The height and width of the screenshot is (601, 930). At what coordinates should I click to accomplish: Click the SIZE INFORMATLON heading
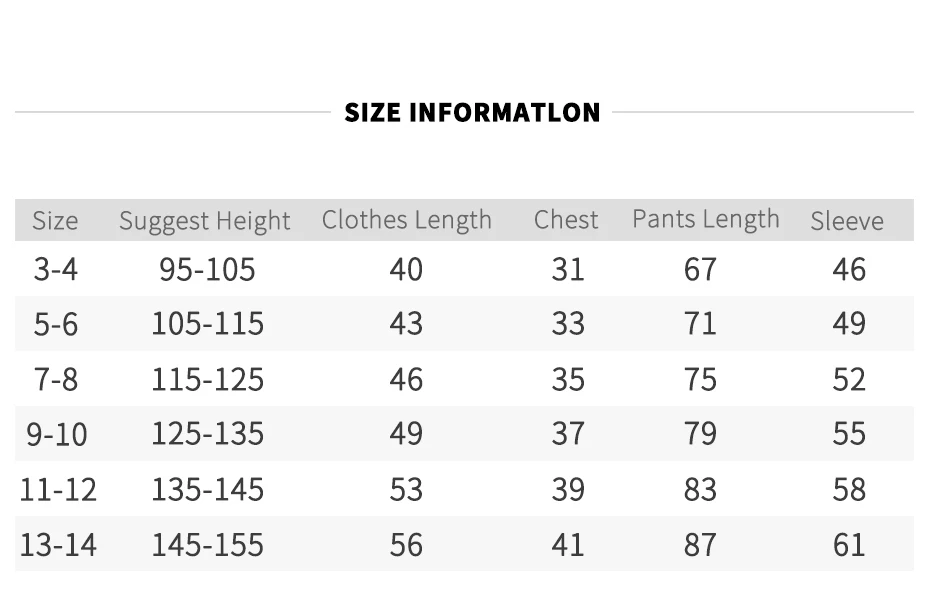click(472, 113)
